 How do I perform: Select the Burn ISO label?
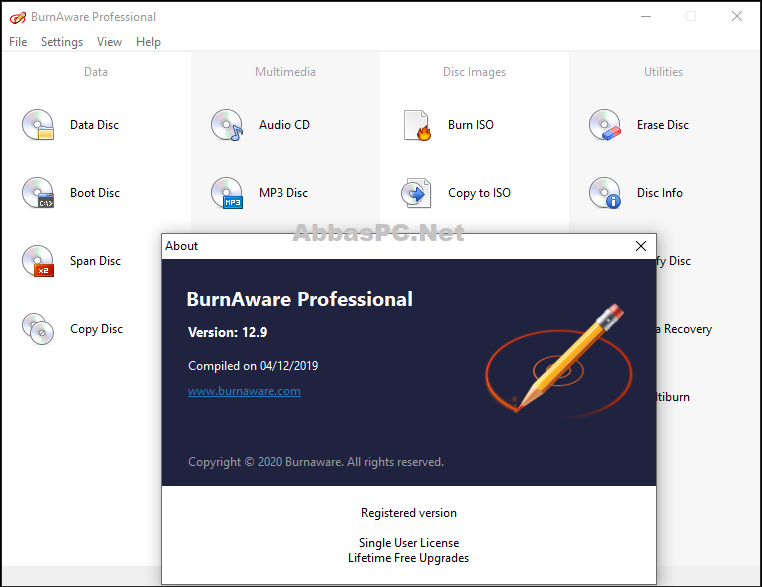[x=471, y=125]
